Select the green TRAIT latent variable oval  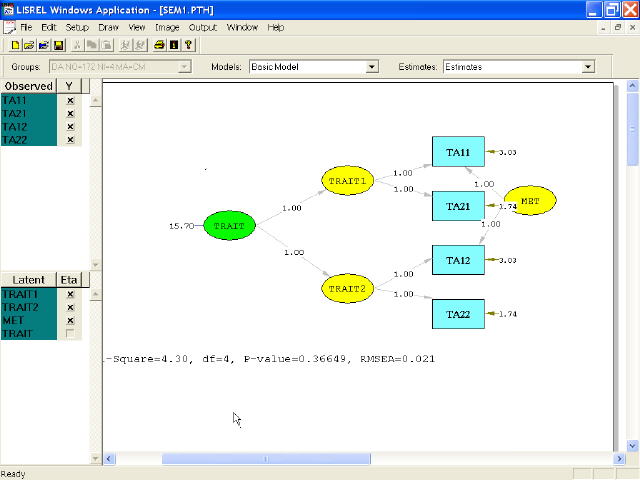point(229,227)
